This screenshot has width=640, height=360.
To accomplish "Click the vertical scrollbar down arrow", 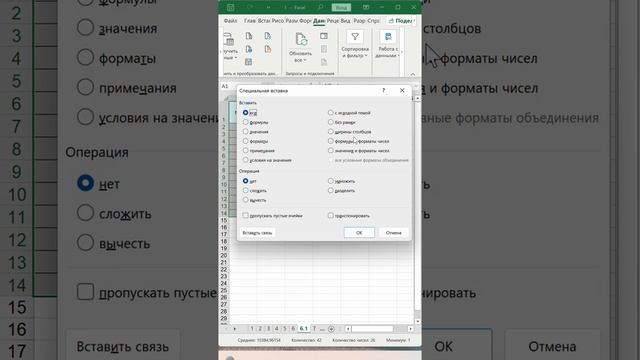I will (x=417, y=322).
